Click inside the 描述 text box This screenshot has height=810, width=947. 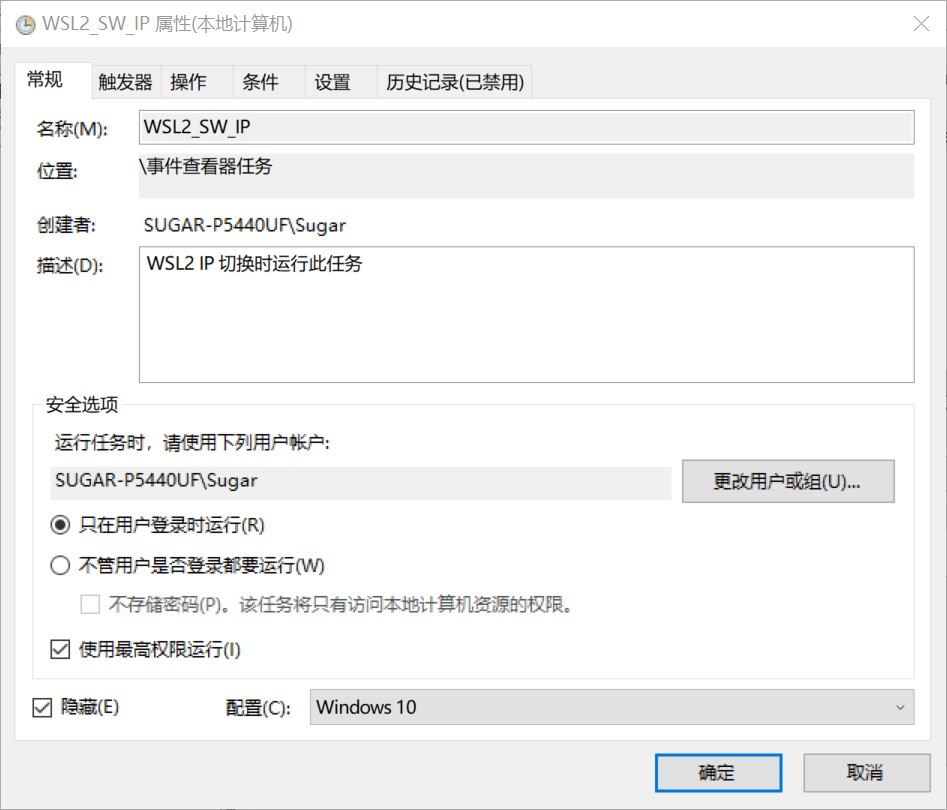526,314
